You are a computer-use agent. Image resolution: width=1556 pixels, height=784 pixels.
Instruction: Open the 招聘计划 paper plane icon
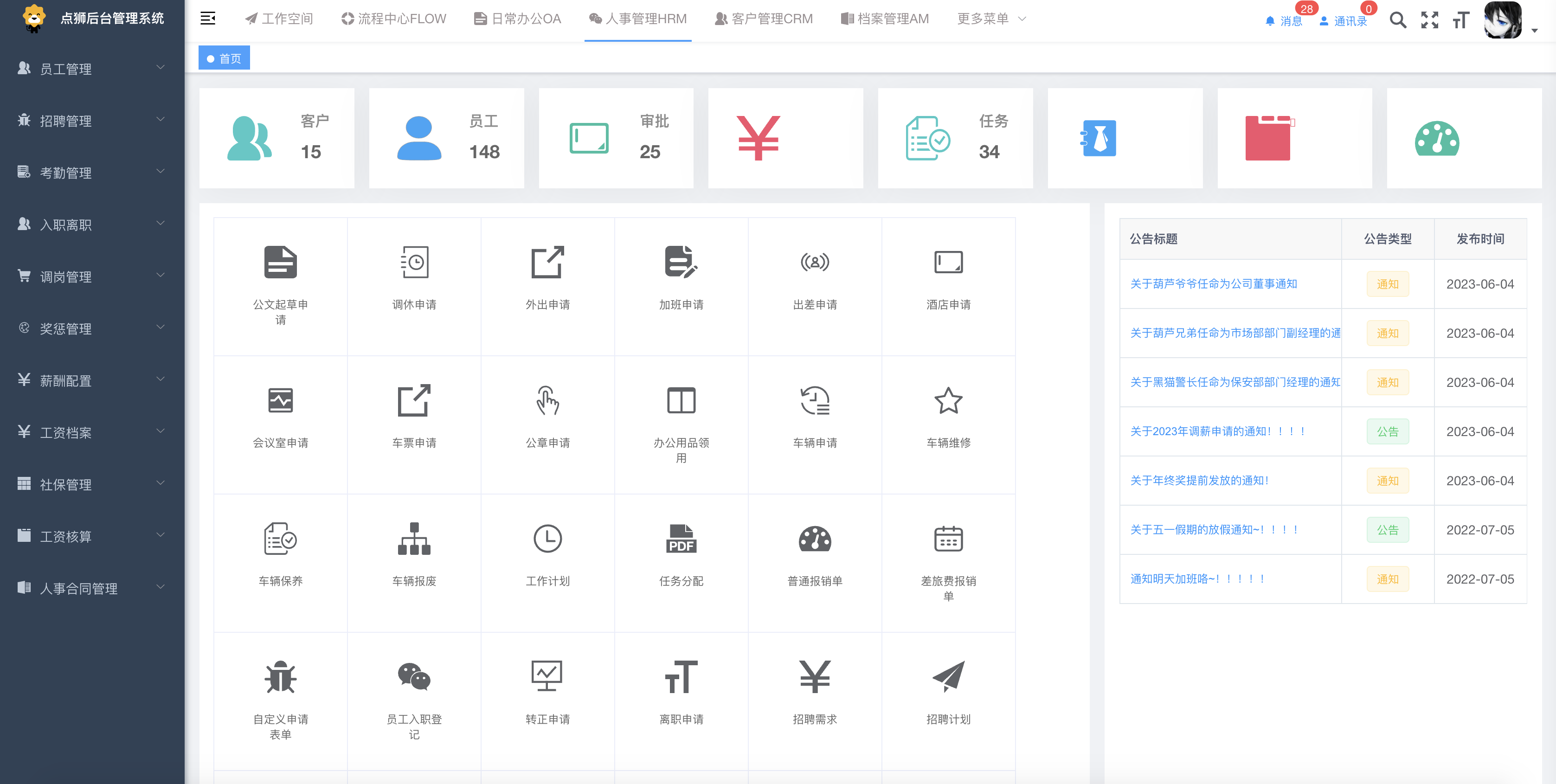[x=948, y=677]
